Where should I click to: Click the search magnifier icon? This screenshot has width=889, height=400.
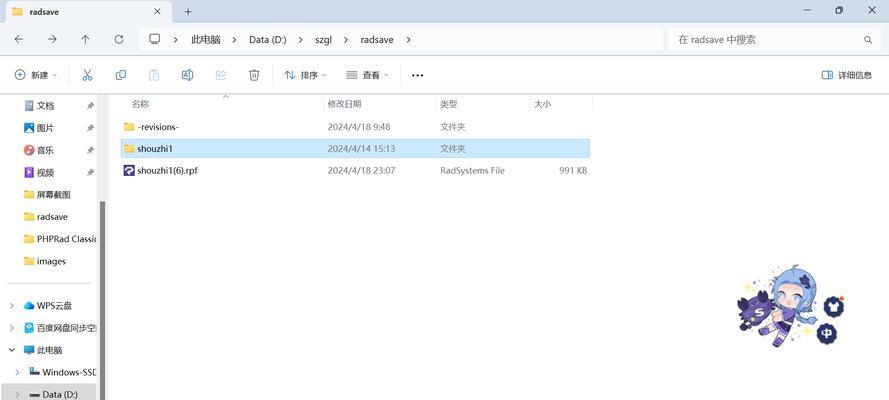click(x=867, y=40)
